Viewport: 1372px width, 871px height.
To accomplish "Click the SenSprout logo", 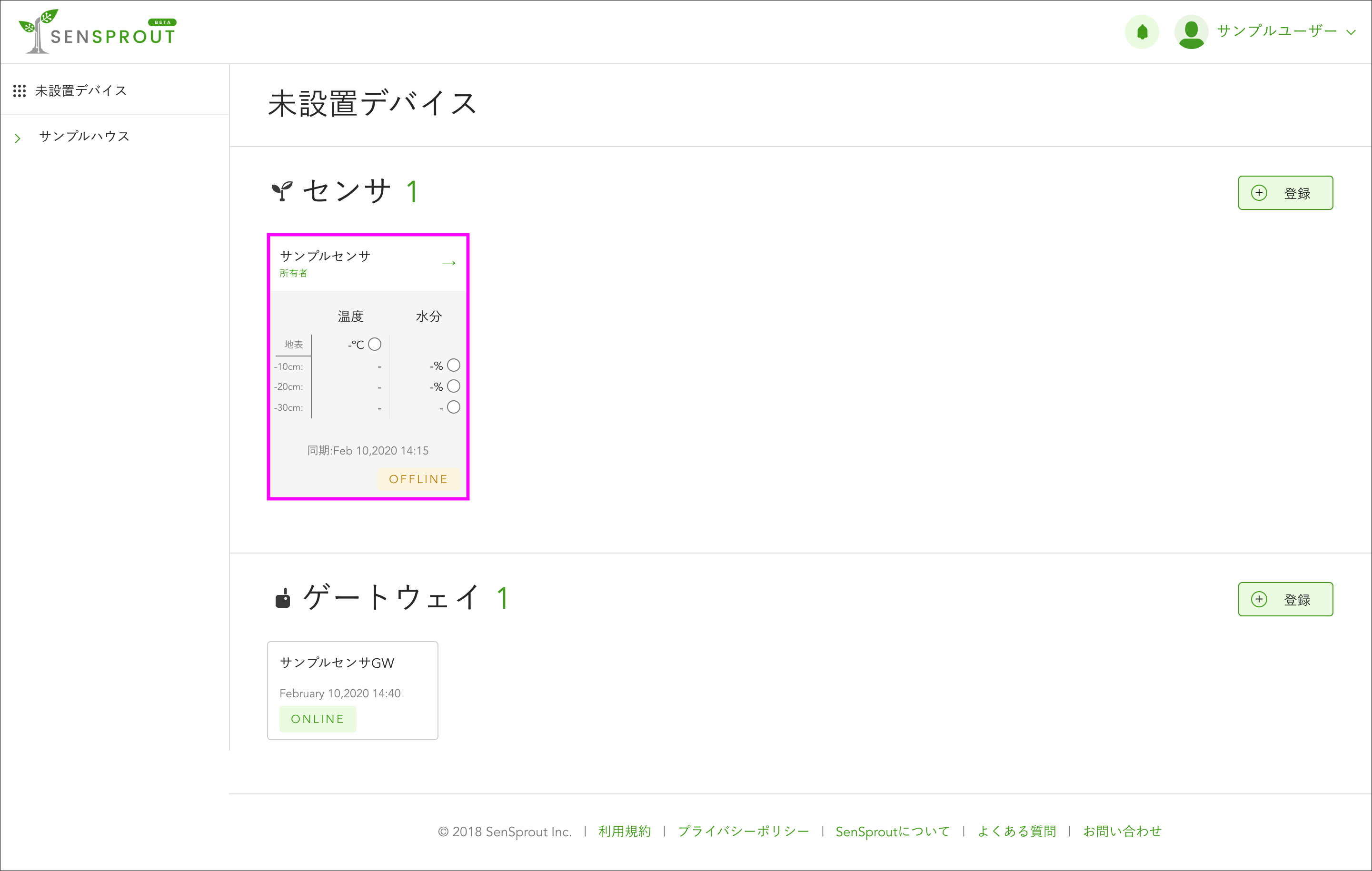I will point(98,31).
